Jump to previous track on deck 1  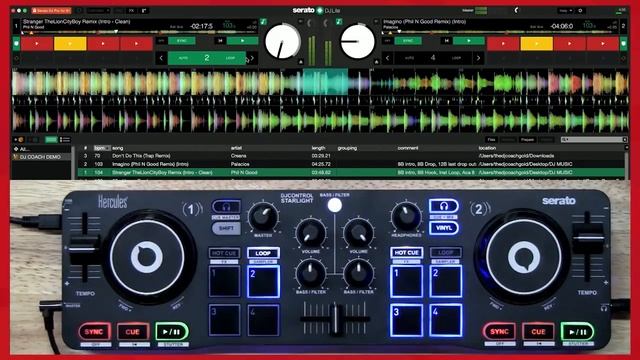(220, 41)
